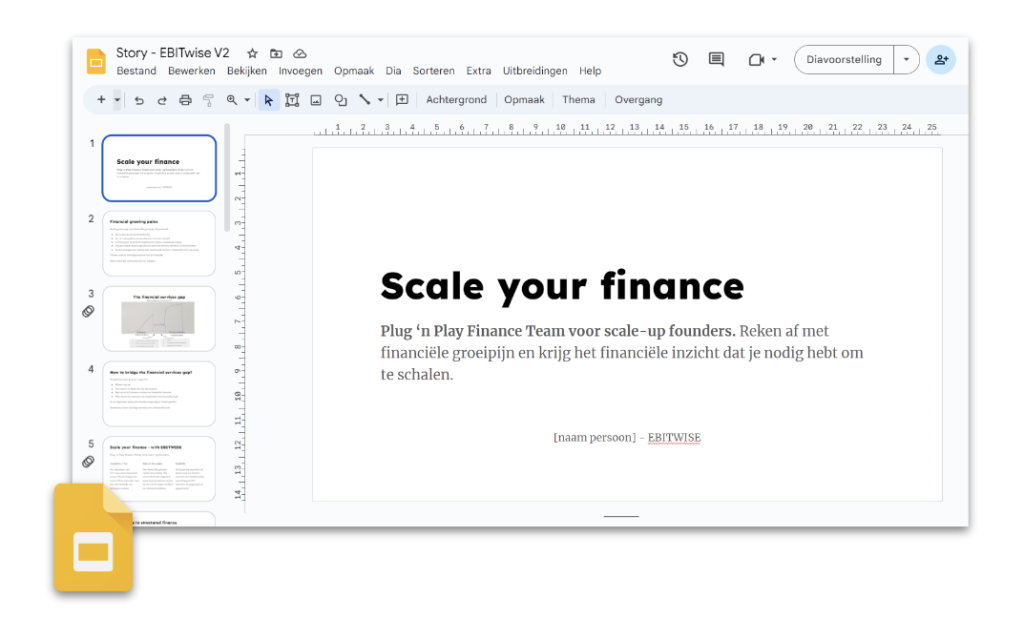Open the Bekijken menu
This screenshot has height=619, width=1024.
(x=247, y=71)
